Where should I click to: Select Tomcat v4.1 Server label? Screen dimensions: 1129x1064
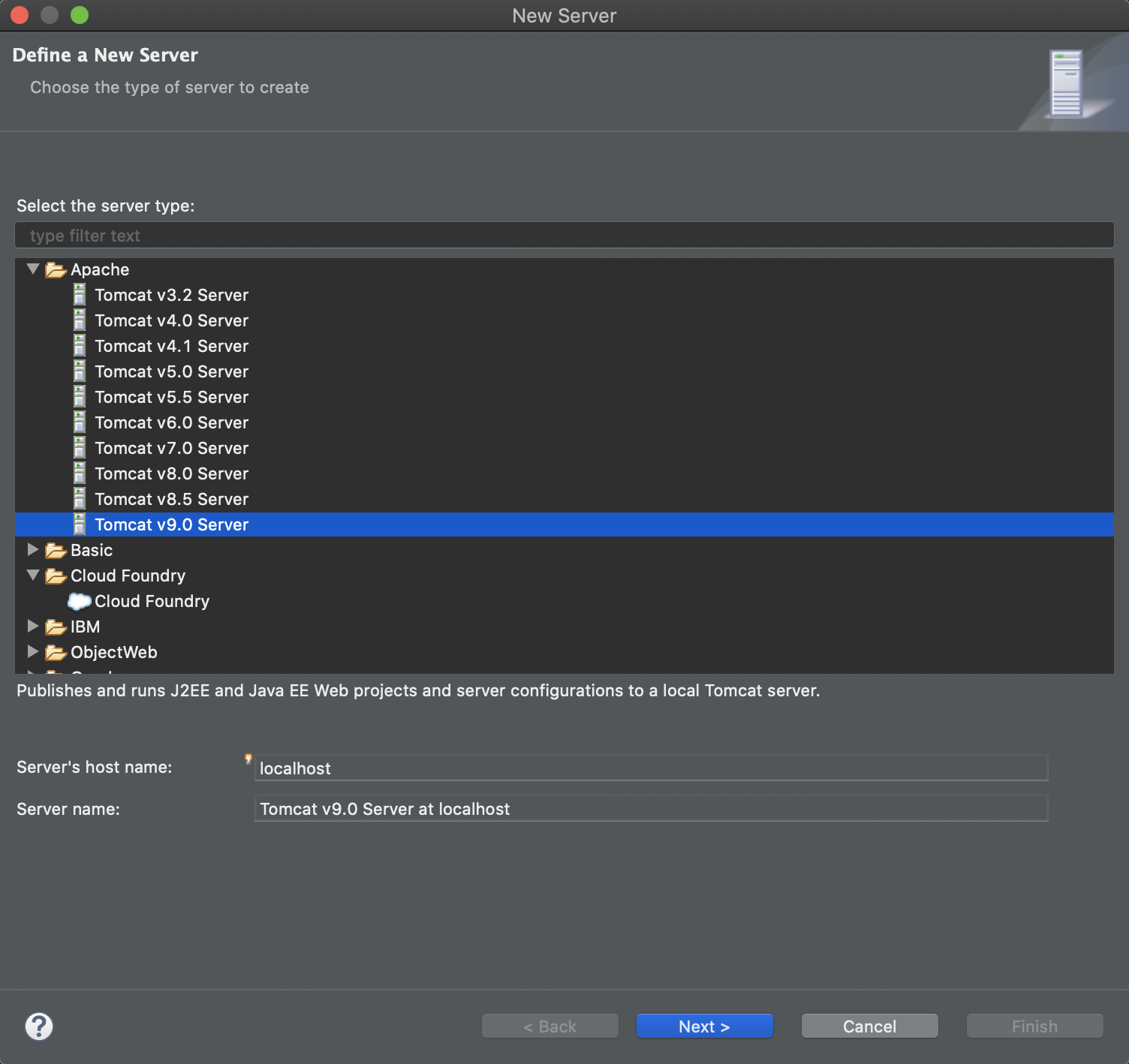(171, 346)
